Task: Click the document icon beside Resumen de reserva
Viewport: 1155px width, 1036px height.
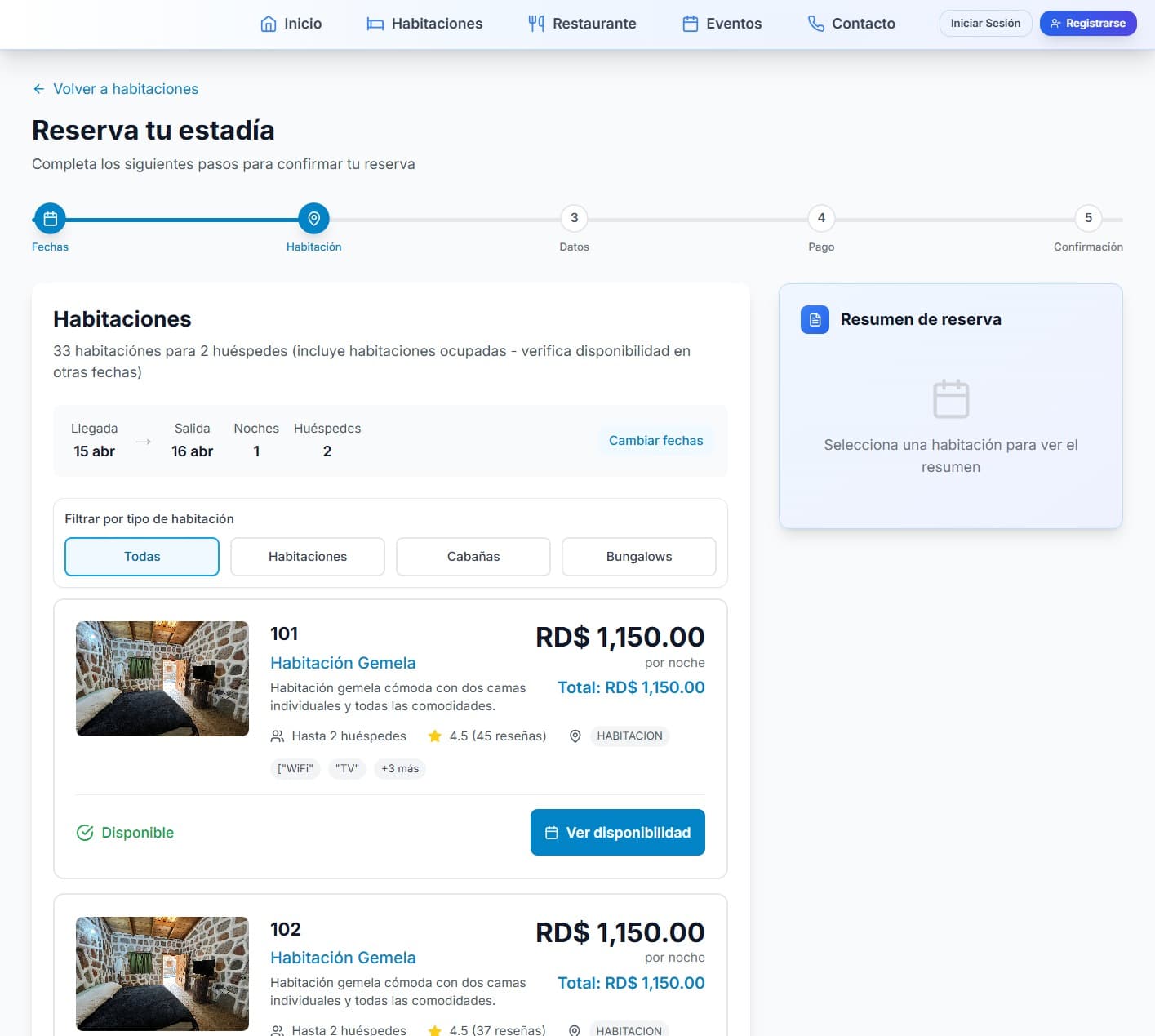Action: click(x=815, y=320)
